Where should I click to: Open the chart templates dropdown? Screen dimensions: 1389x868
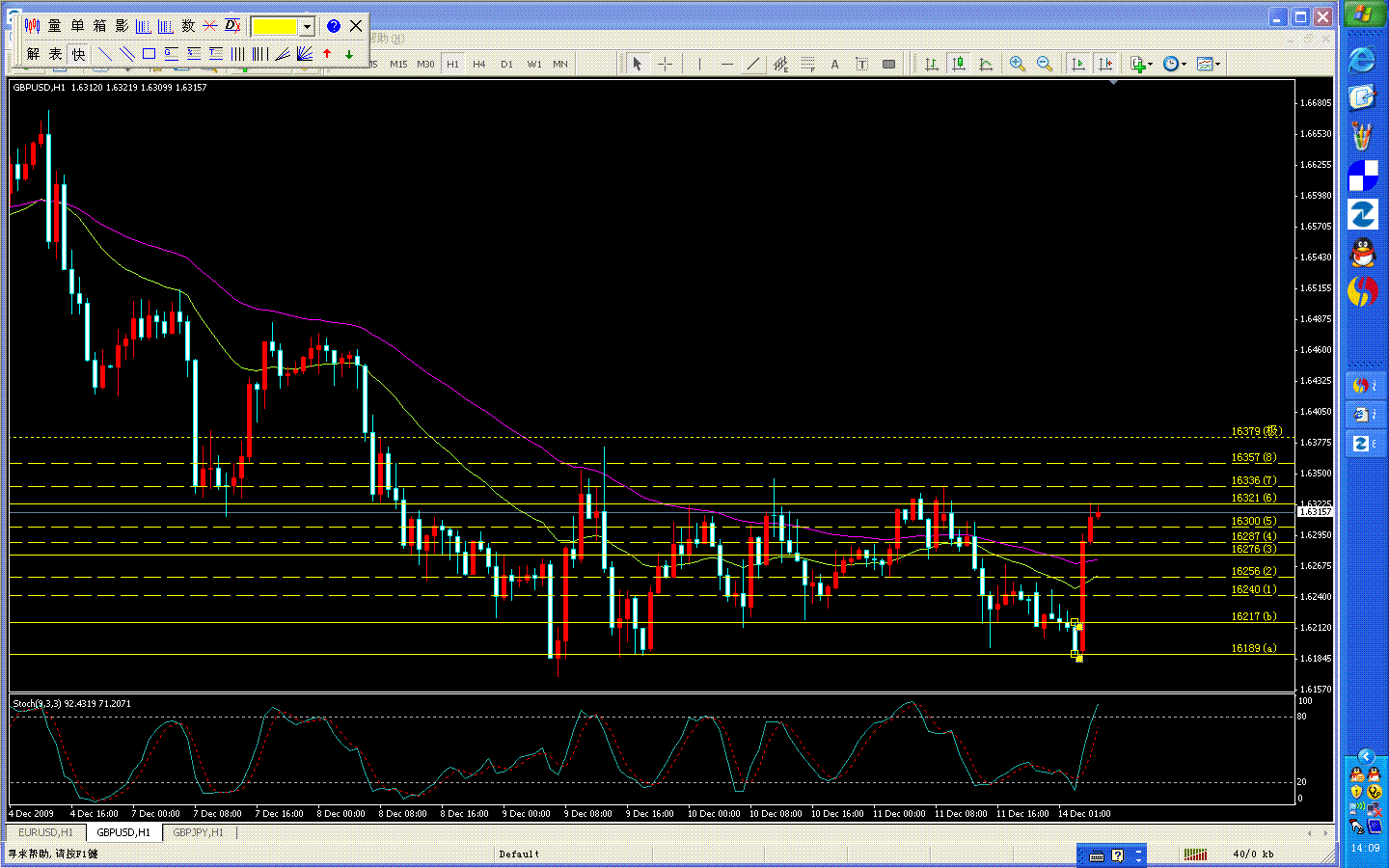click(x=1209, y=64)
